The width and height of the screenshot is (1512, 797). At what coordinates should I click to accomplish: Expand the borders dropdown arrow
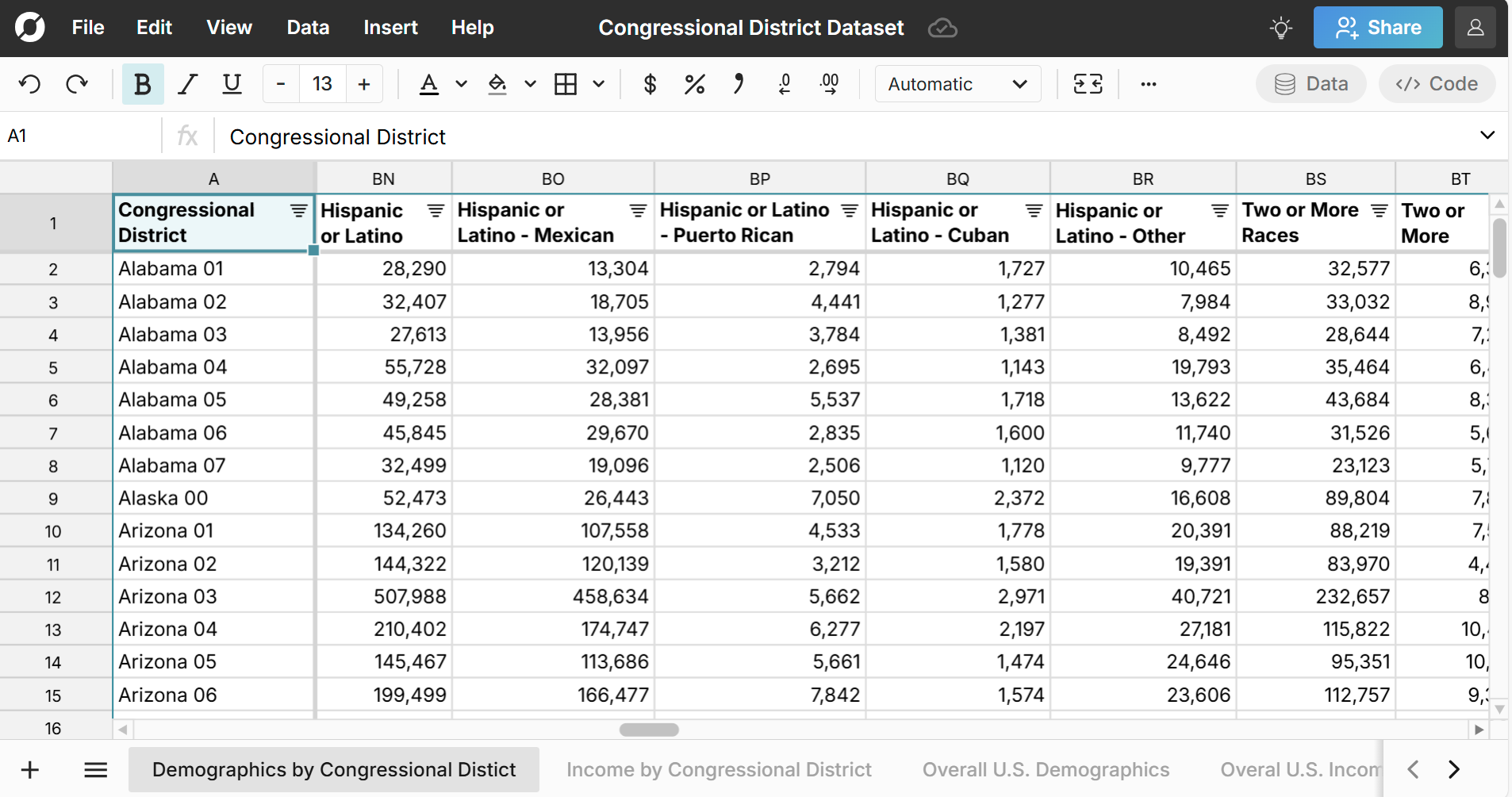(x=599, y=84)
